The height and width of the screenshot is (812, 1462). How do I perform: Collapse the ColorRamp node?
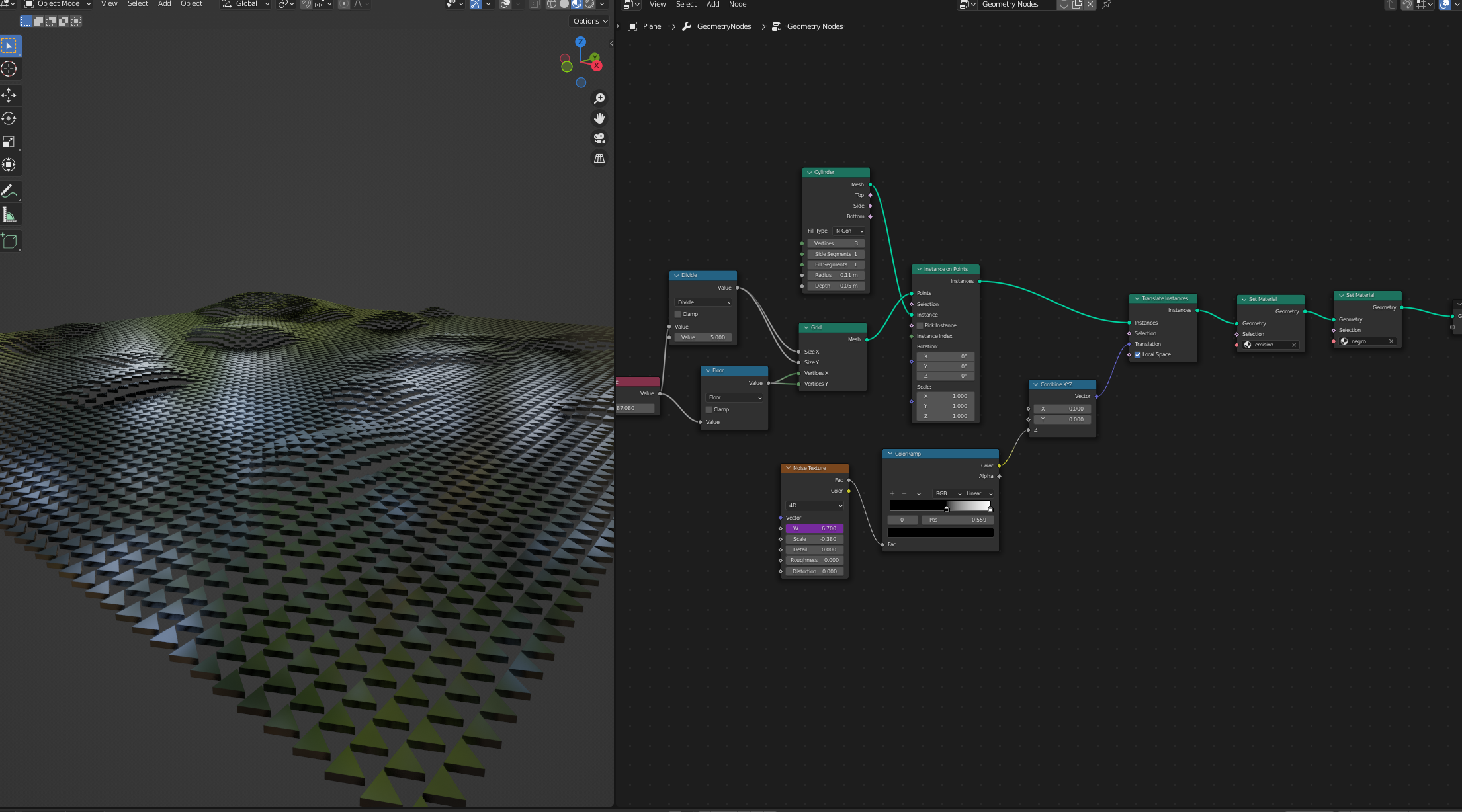[890, 454]
